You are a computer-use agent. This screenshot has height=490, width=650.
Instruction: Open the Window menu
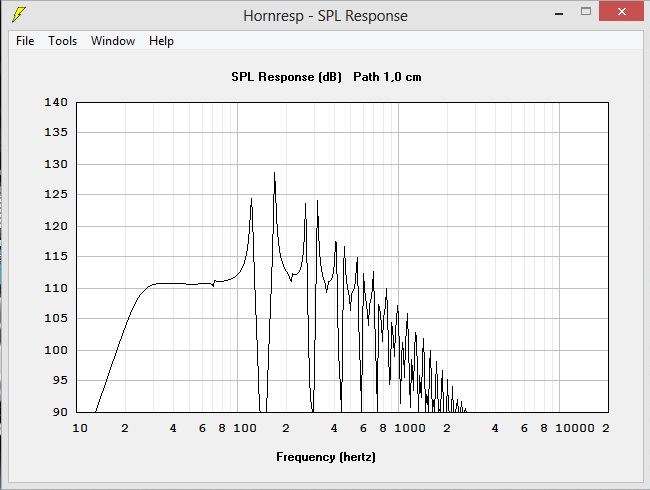click(113, 41)
